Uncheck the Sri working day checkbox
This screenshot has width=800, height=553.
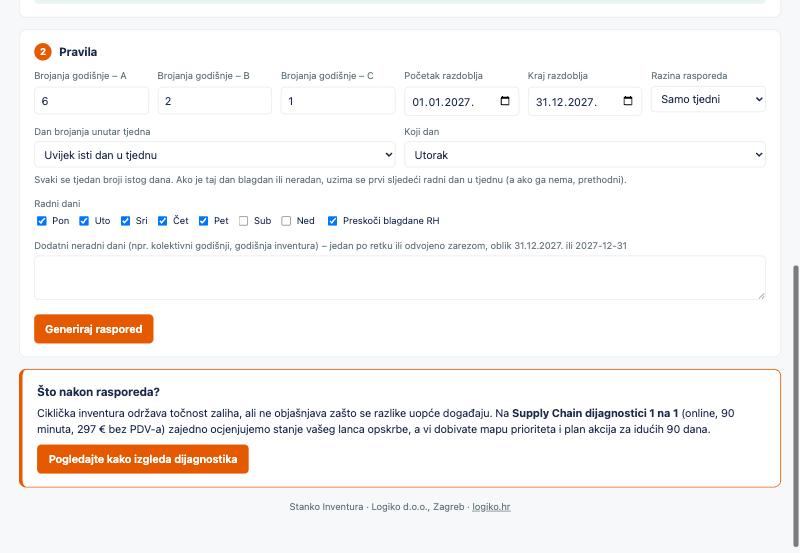[x=126, y=221]
